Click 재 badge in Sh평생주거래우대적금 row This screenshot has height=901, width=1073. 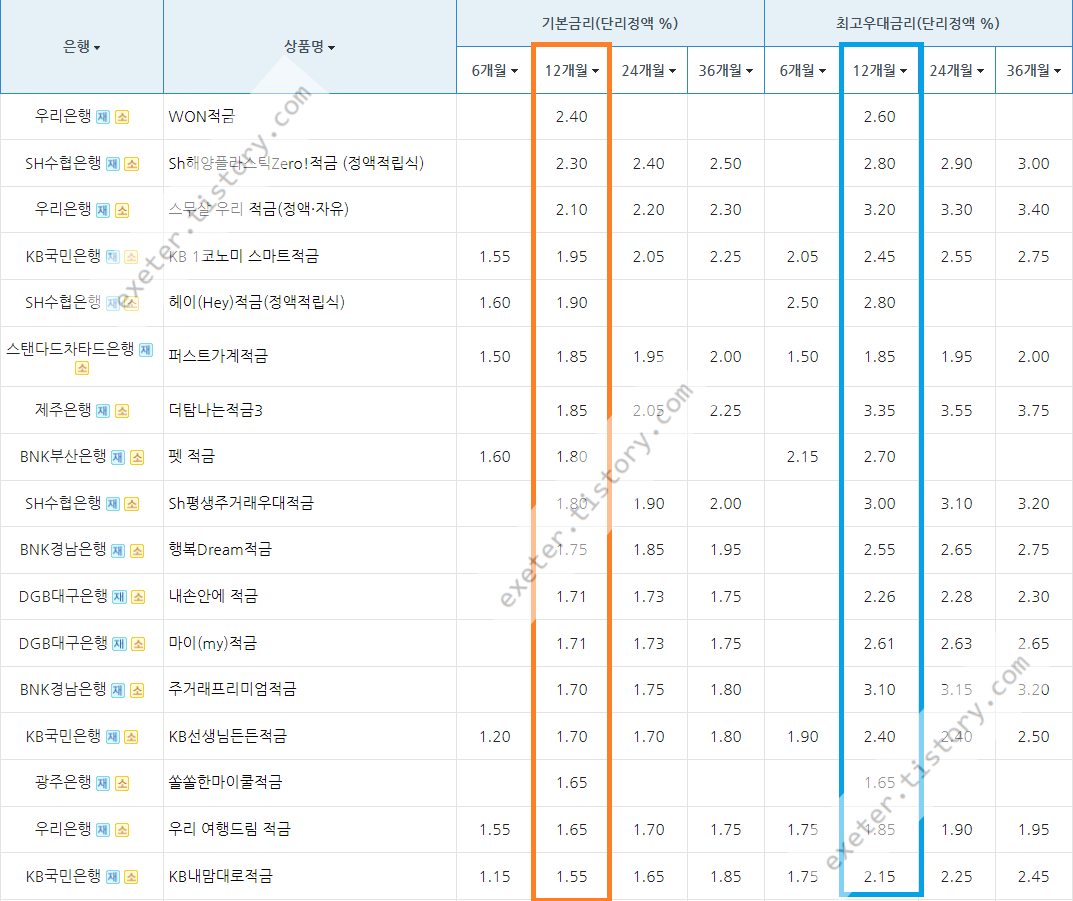(x=113, y=504)
